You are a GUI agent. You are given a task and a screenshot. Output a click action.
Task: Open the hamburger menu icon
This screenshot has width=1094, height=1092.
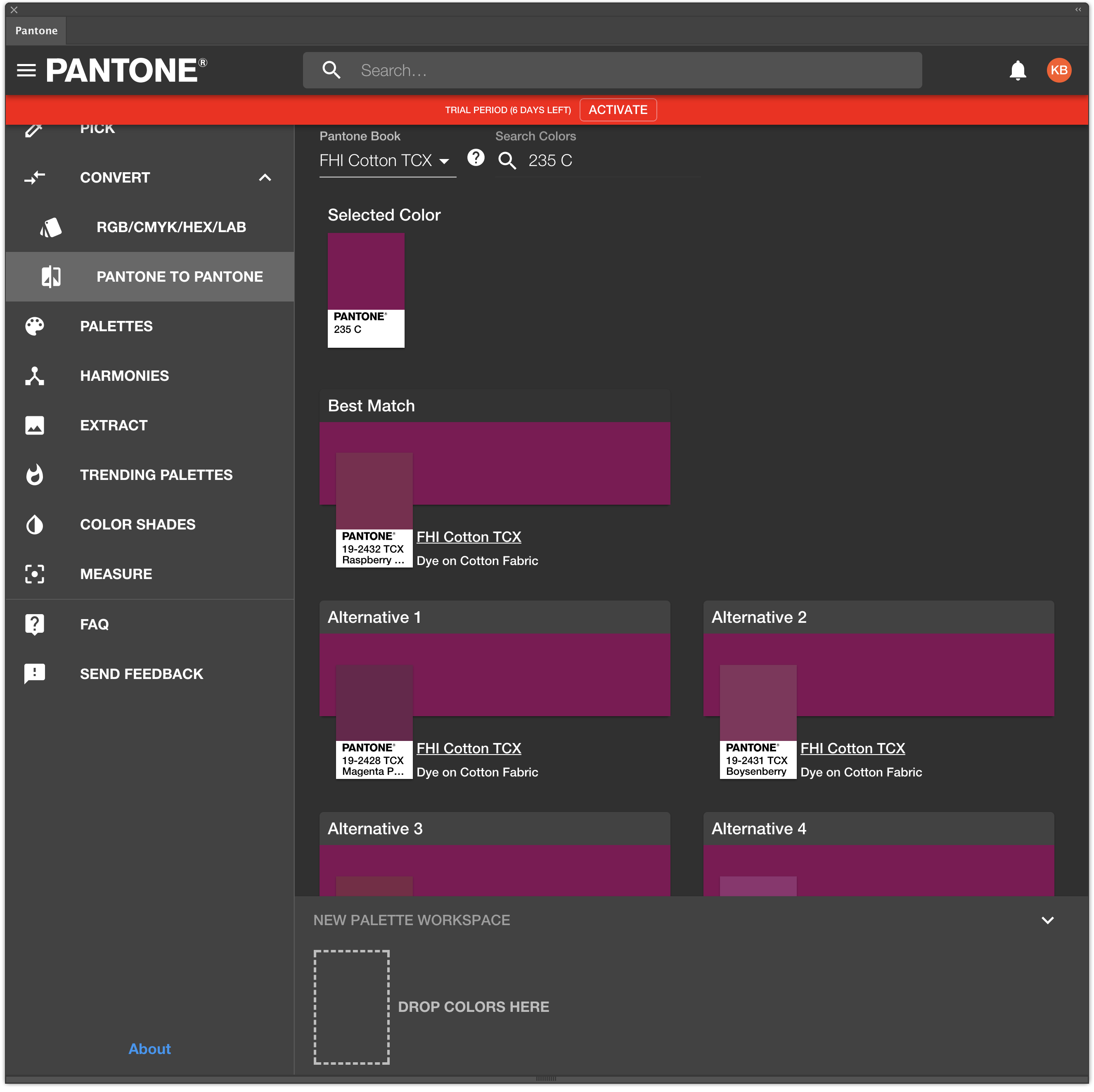coord(26,70)
